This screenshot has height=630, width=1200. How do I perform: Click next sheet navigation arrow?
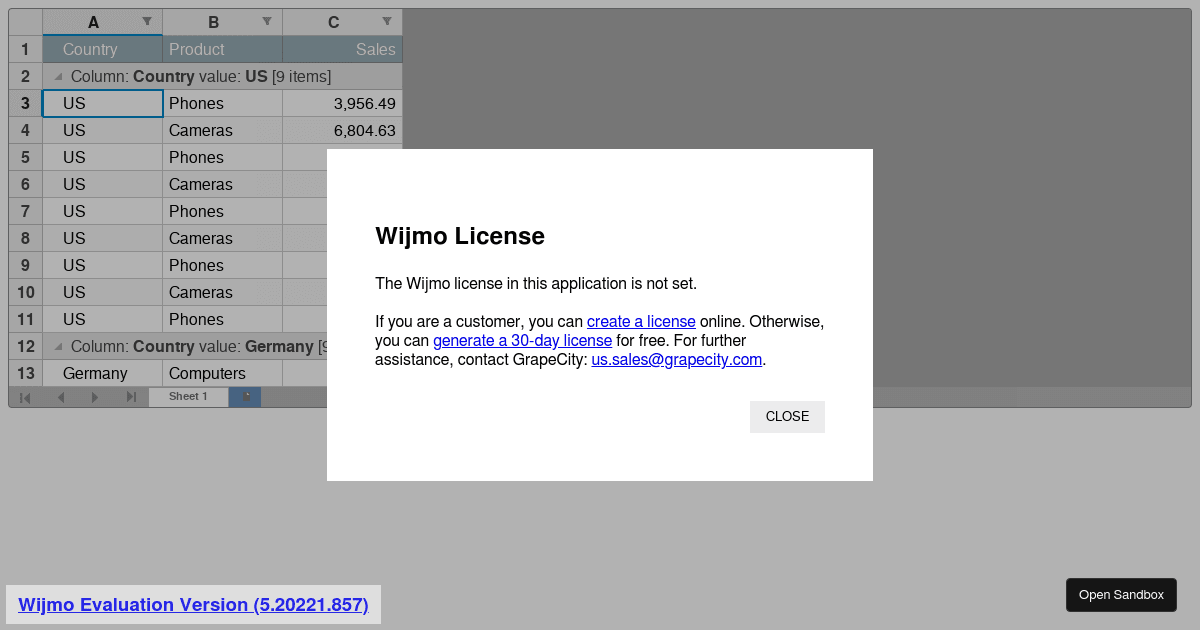click(95, 397)
